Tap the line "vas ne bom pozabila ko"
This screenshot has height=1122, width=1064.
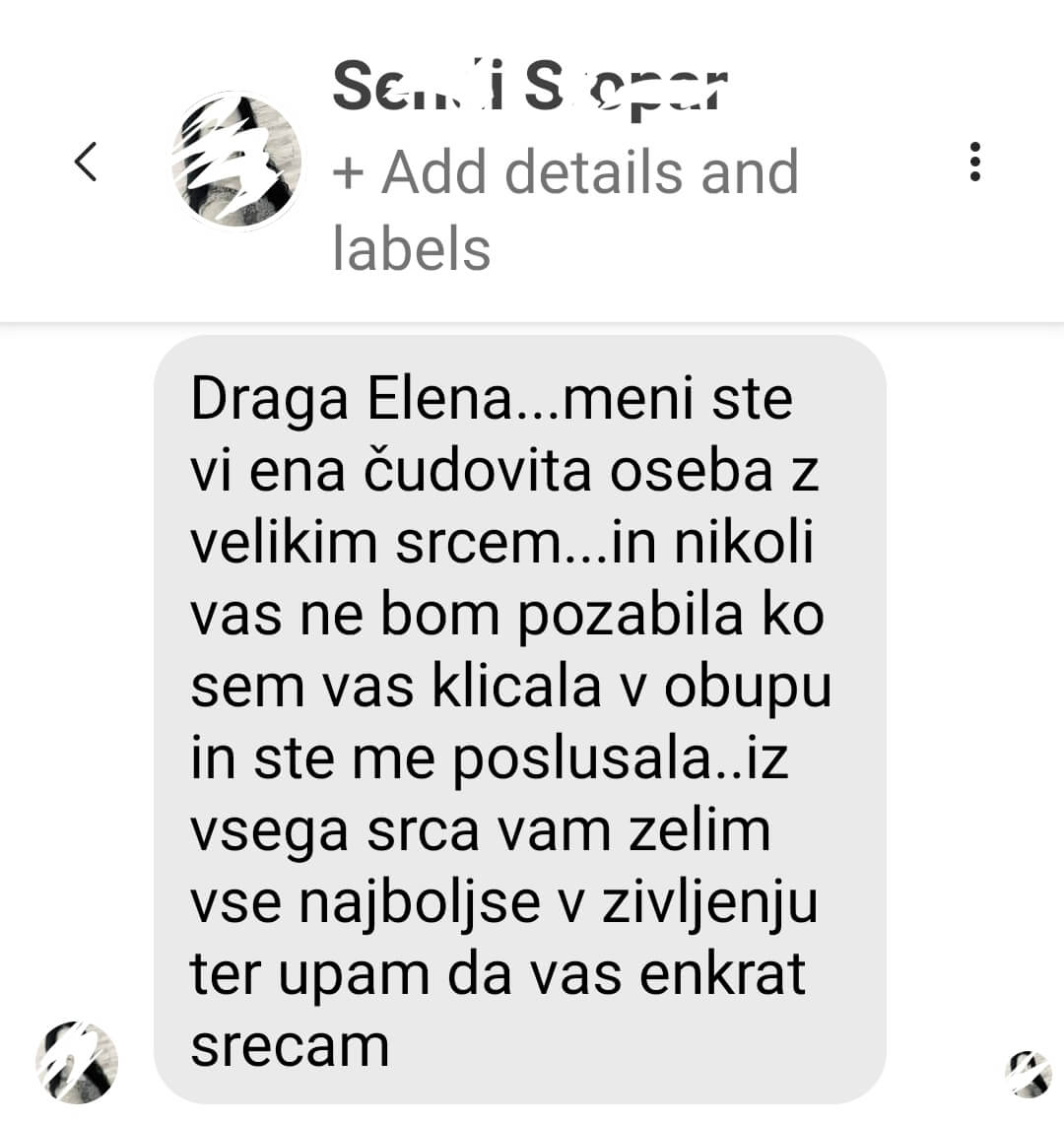[507, 616]
